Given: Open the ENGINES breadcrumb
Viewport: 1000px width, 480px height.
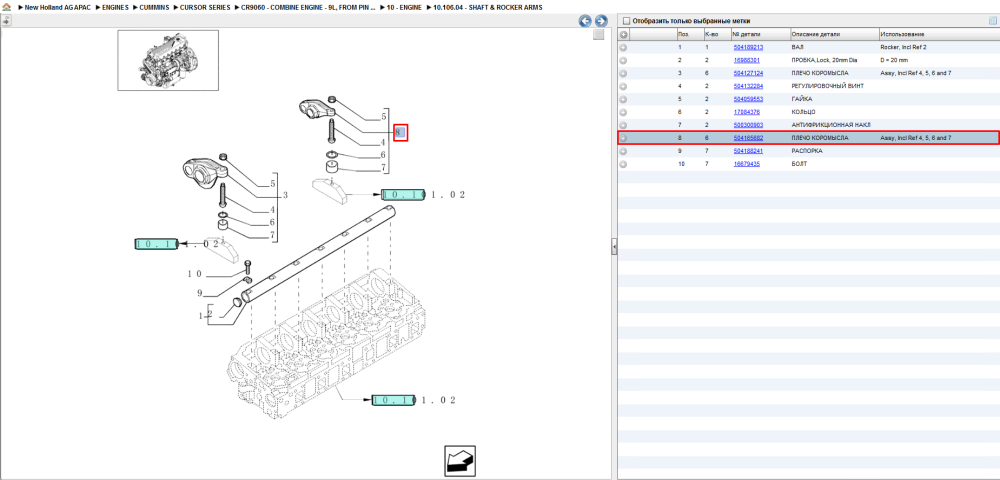Looking at the screenshot, I should point(115,7).
